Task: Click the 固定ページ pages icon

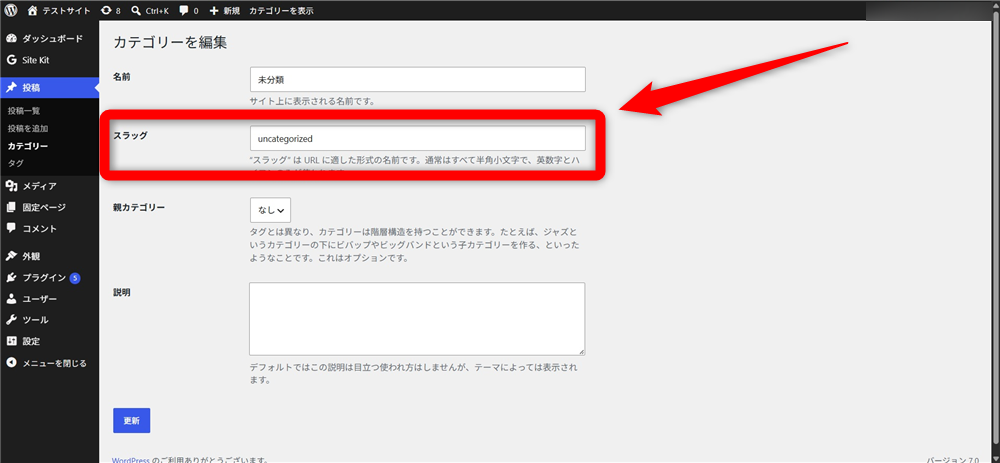Action: 11,207
